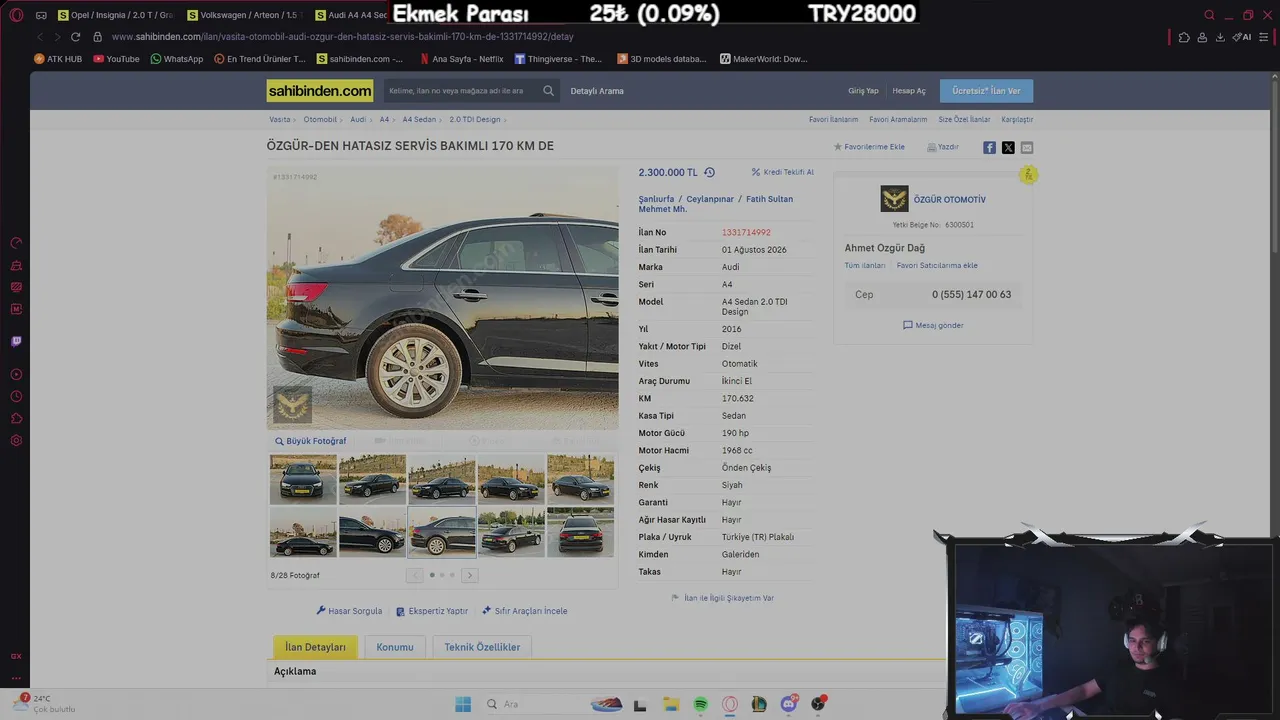Click the Yazdır print link
1280x720 pixels.
point(943,147)
